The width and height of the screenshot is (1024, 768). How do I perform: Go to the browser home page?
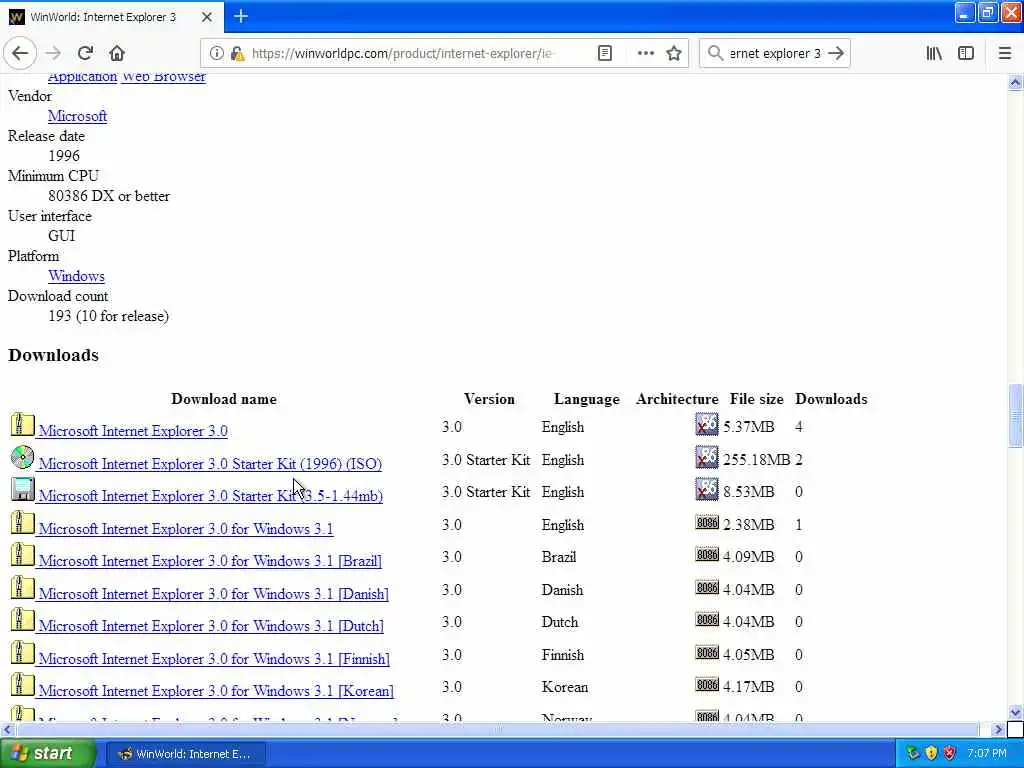tap(117, 54)
